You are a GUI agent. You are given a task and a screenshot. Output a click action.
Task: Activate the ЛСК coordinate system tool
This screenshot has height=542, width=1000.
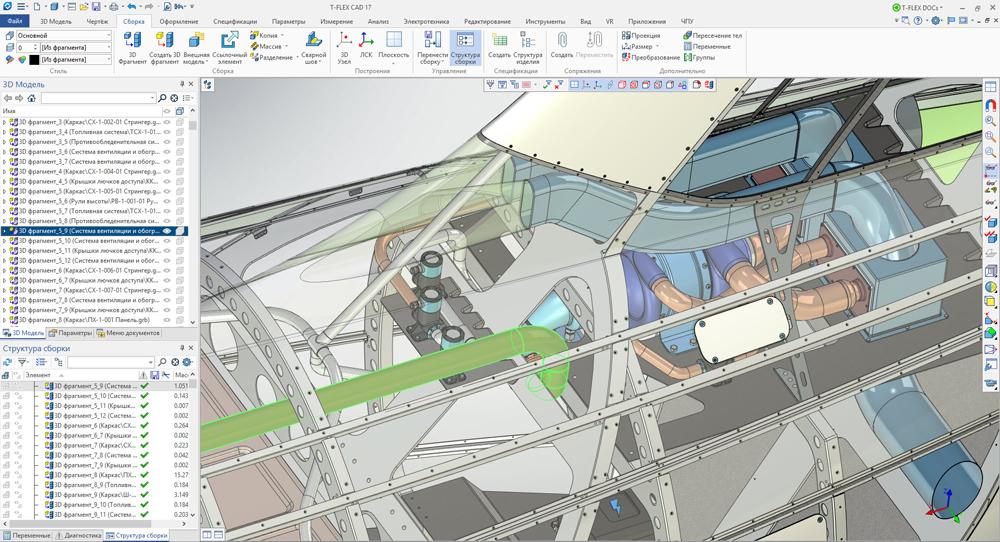[x=366, y=47]
